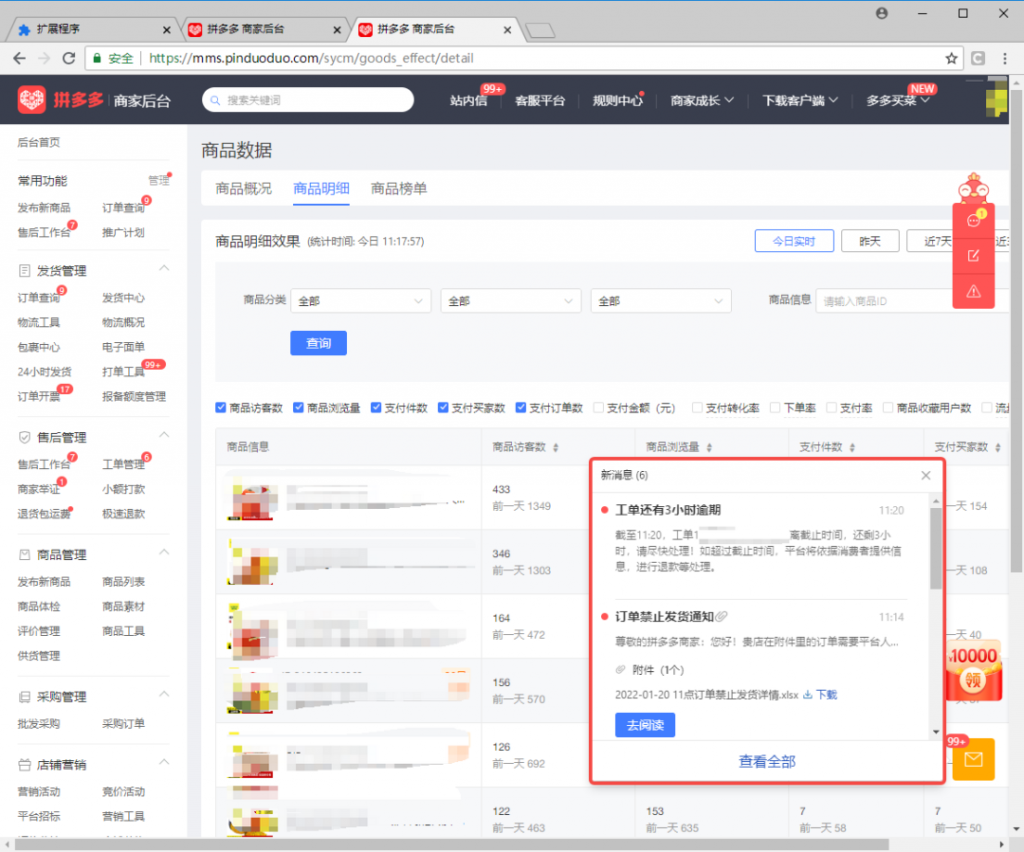Close the 新消息 notification popup
Screen dimensions: 1024x852
tap(926, 476)
